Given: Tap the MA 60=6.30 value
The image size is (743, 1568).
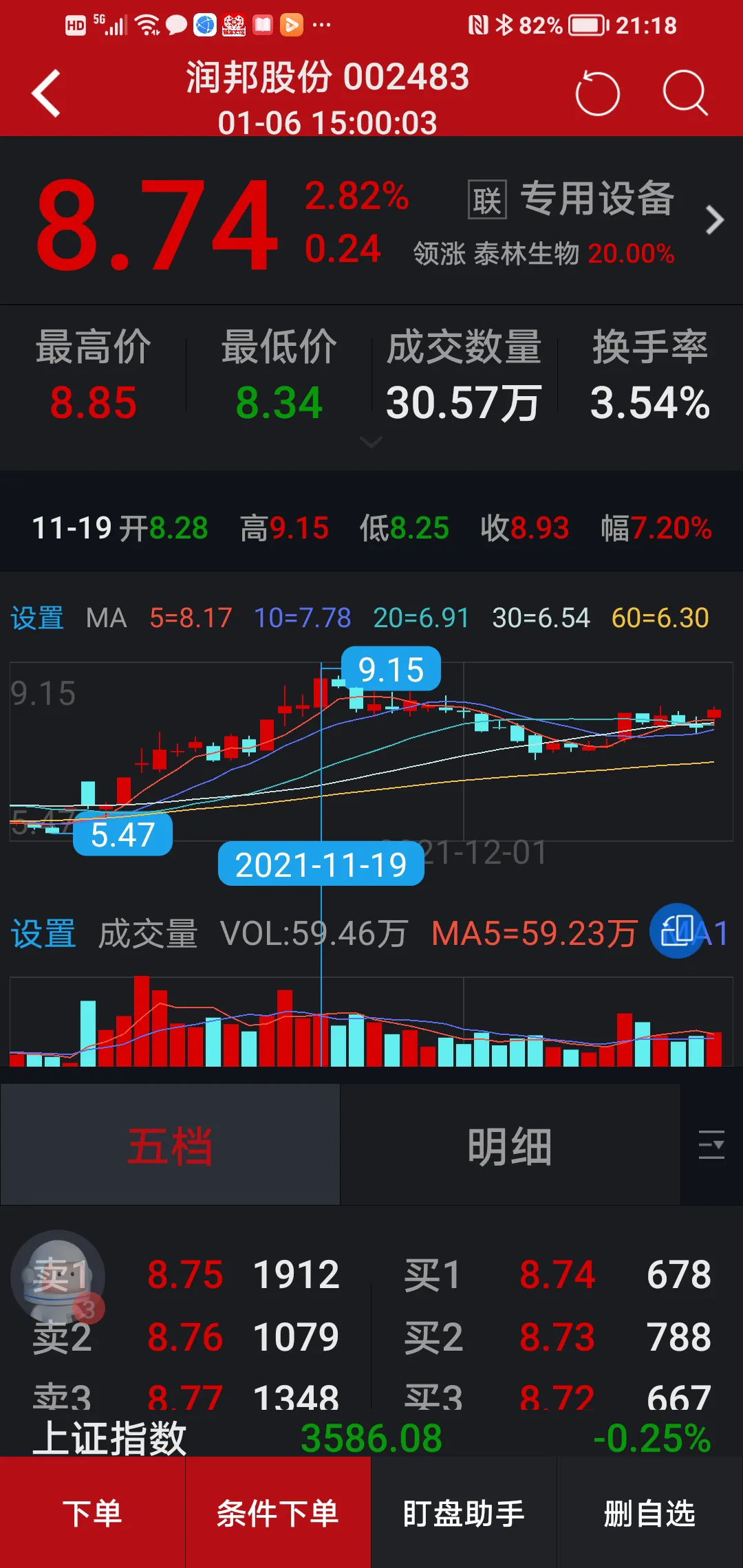Looking at the screenshot, I should (x=660, y=618).
